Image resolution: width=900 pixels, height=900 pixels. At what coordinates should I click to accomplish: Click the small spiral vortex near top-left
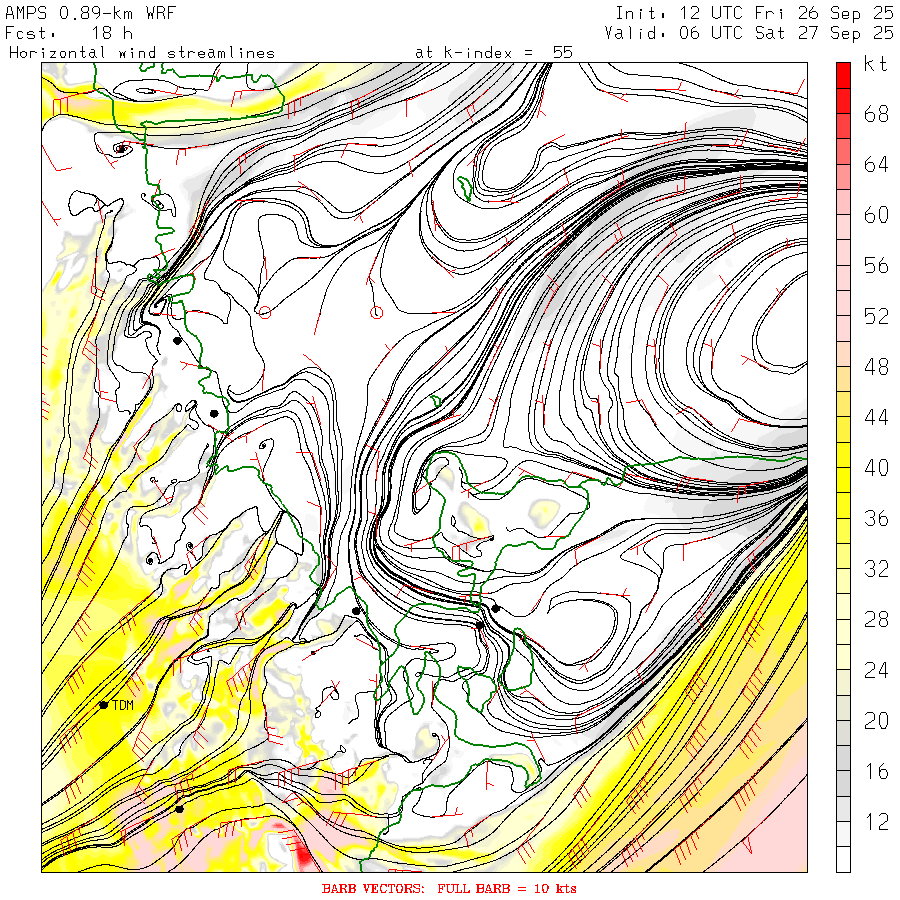tap(122, 149)
